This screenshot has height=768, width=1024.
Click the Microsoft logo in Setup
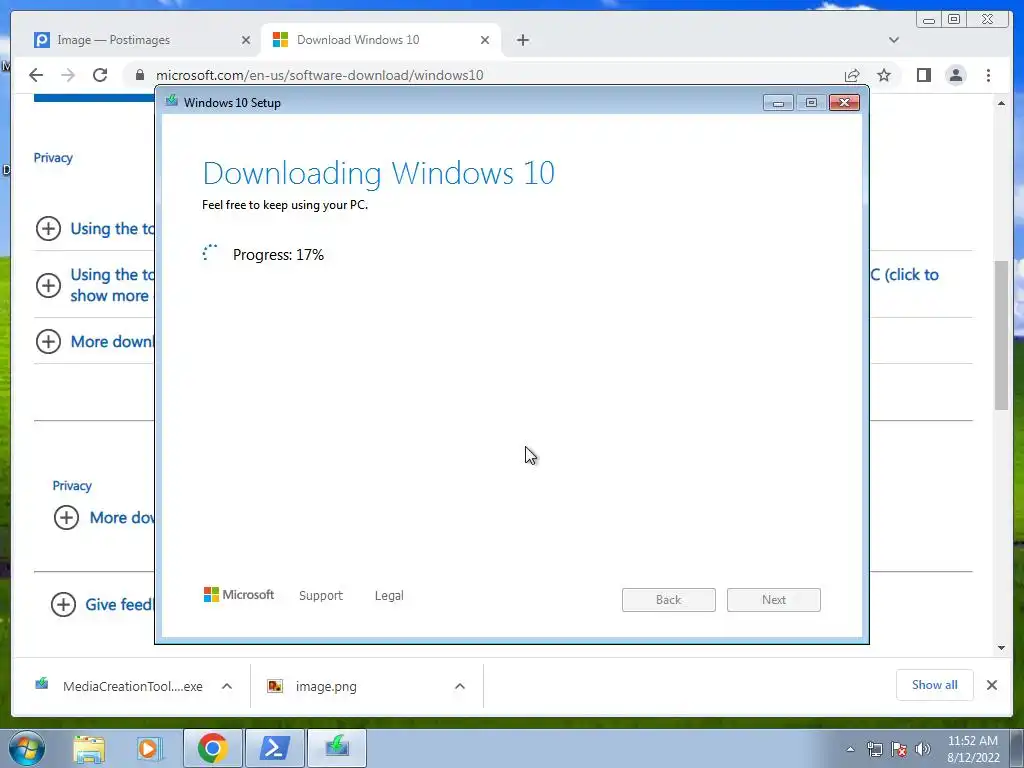coord(239,594)
